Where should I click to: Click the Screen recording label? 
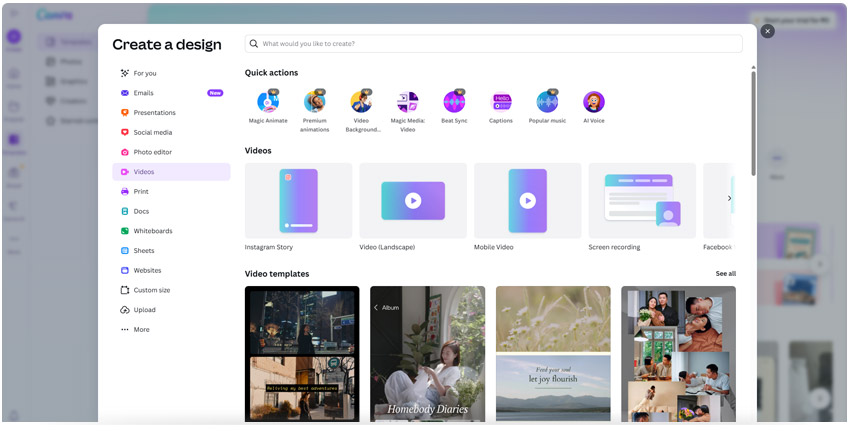click(x=614, y=247)
